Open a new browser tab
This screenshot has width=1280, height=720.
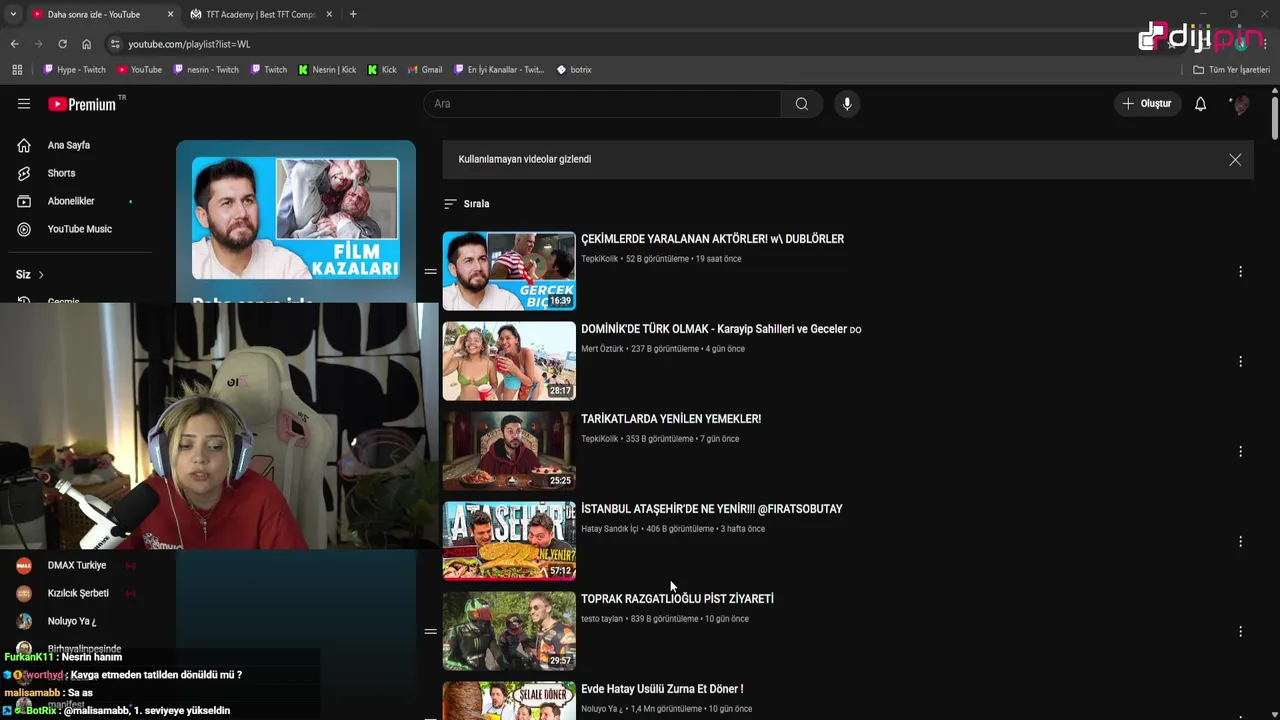pos(353,14)
